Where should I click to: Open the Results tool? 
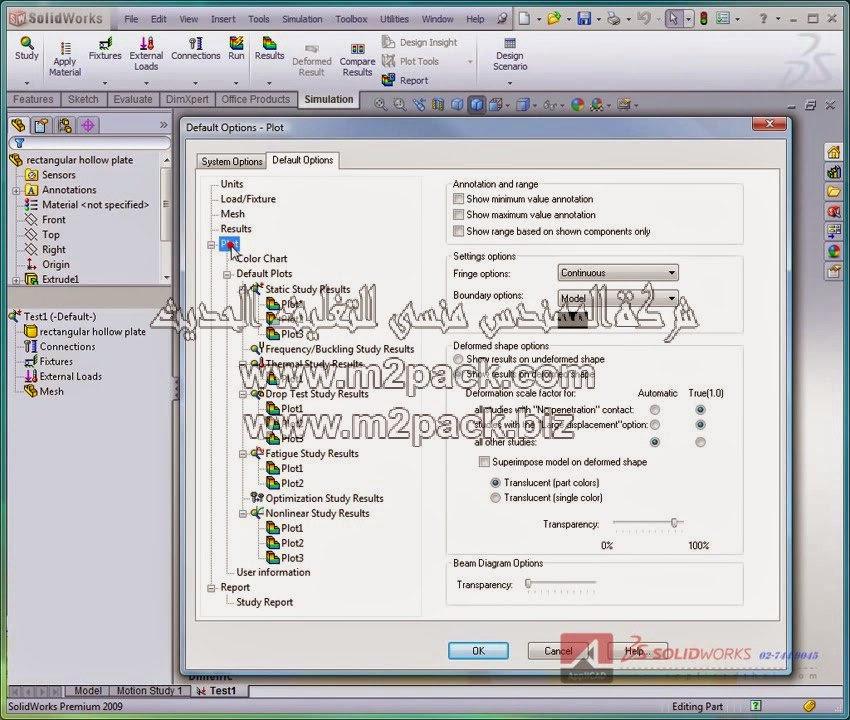pyautogui.click(x=269, y=48)
